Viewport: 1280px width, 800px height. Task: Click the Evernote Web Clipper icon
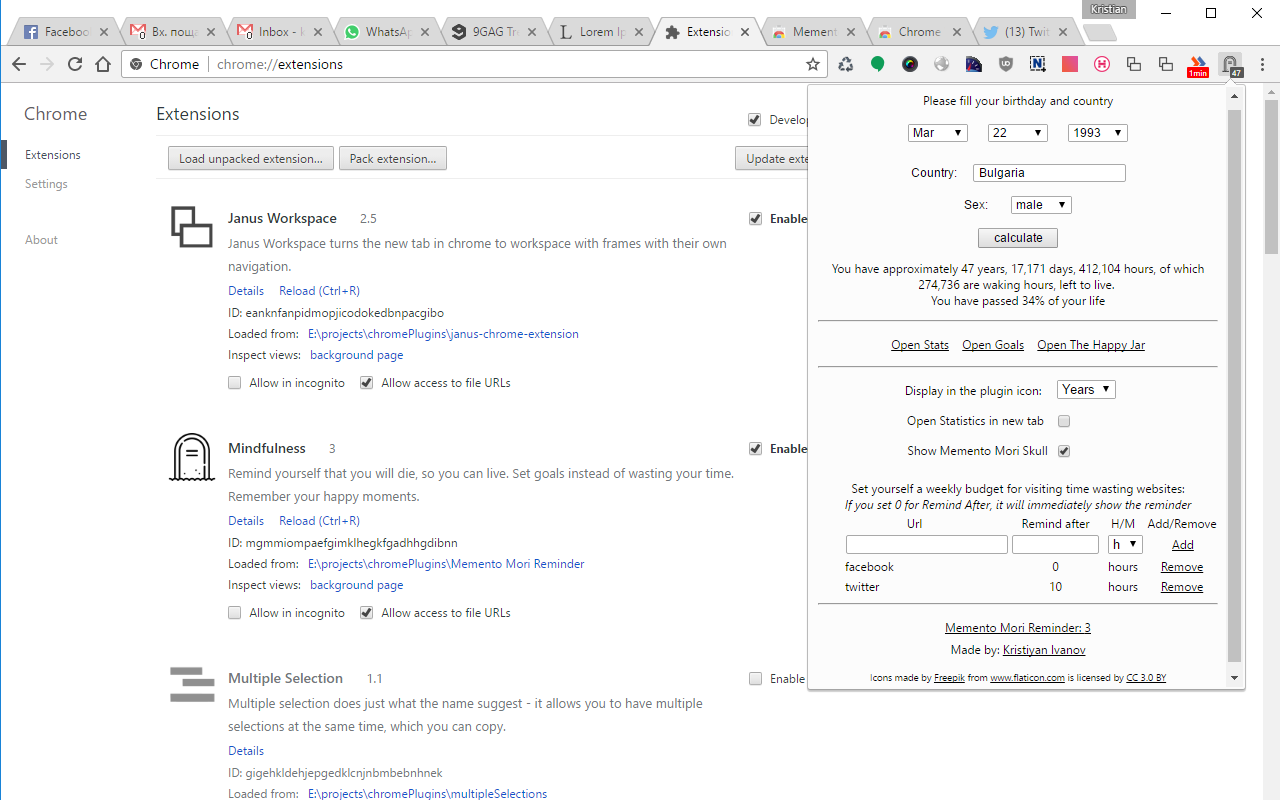[1037, 62]
